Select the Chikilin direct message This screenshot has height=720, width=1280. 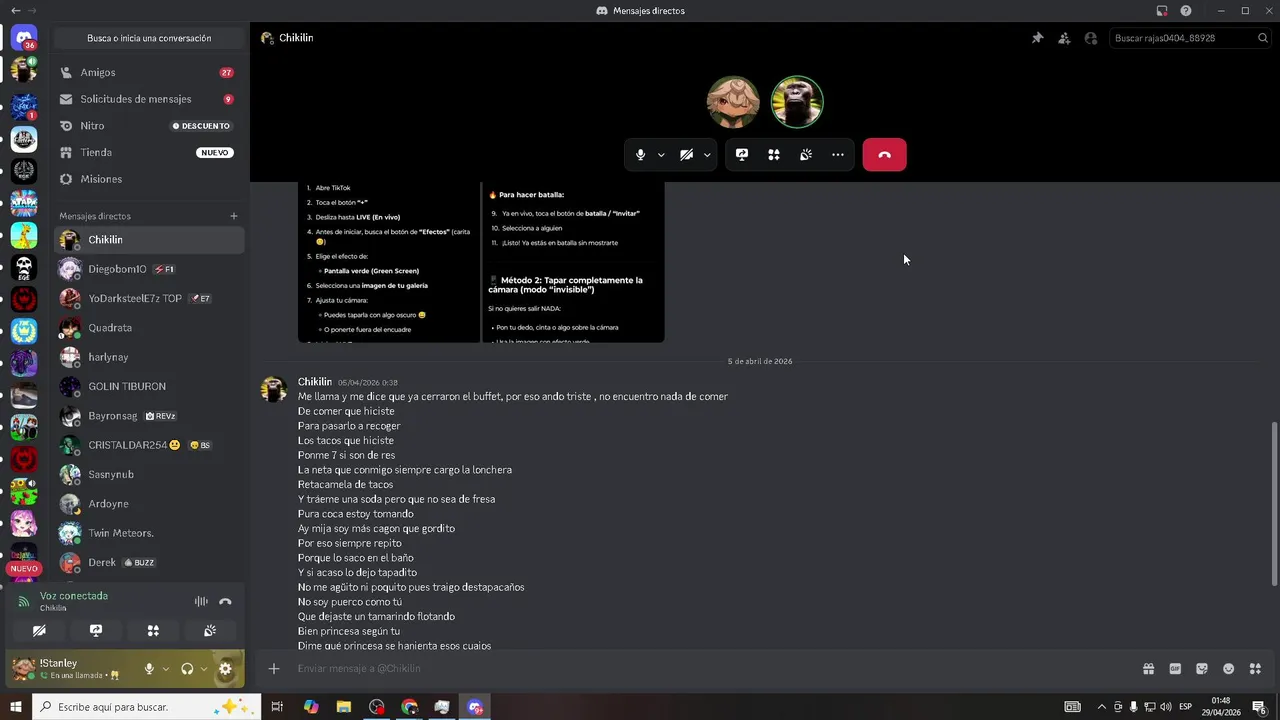[149, 240]
